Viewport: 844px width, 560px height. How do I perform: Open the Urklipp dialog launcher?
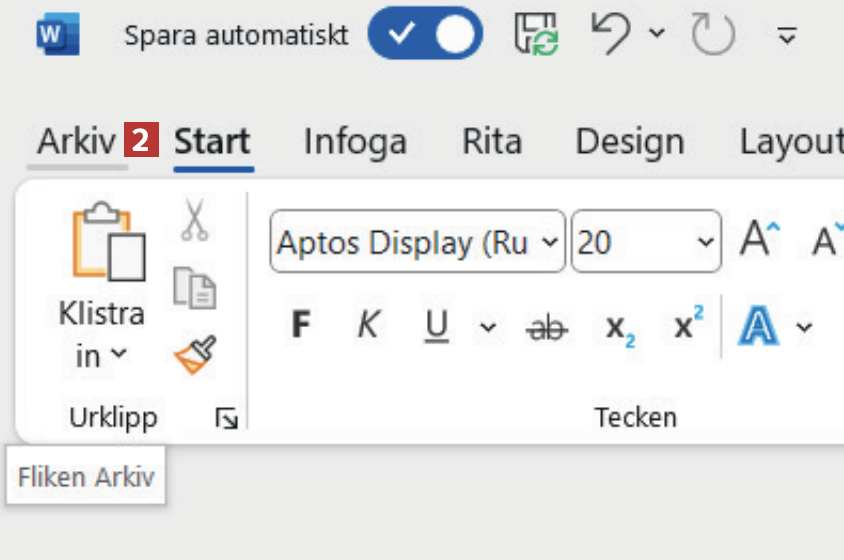point(226,419)
